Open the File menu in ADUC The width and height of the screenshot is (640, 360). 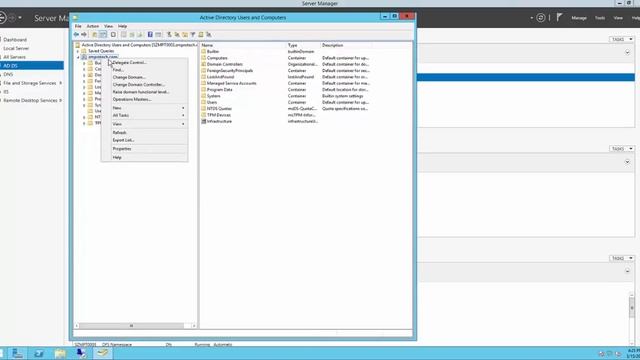(x=78, y=26)
